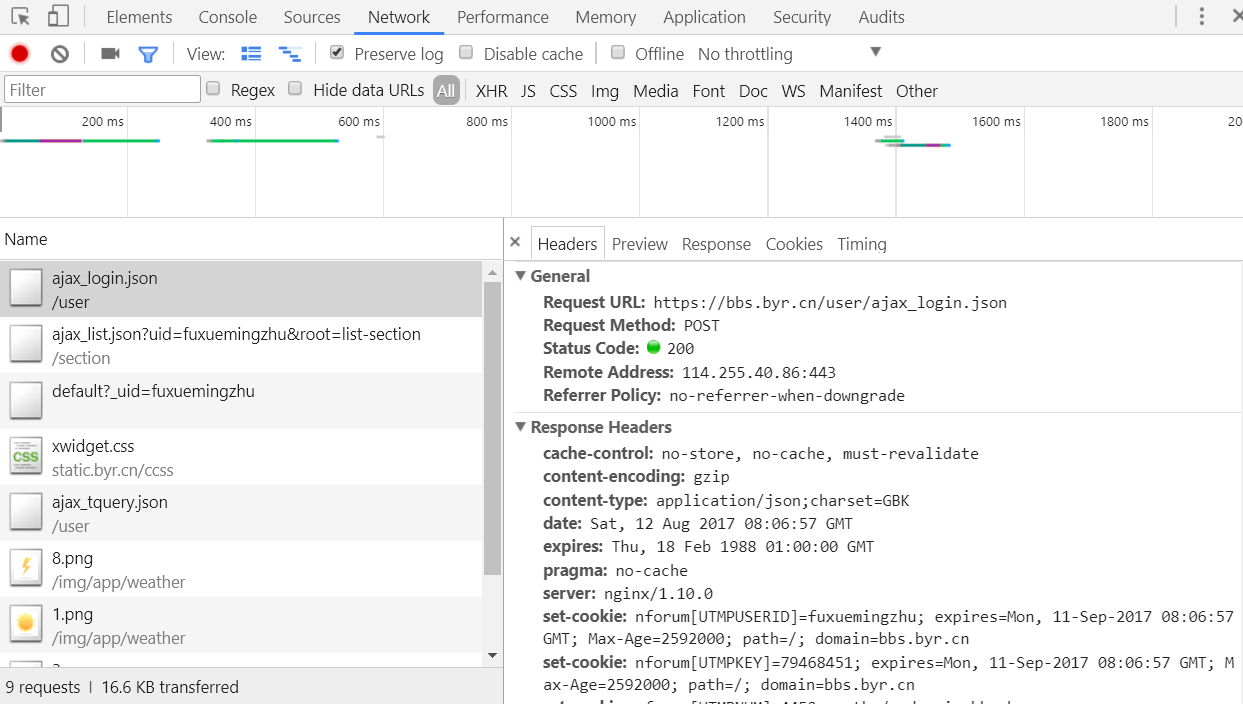The height and width of the screenshot is (704, 1243).
Task: Toggle the filter funnel icon
Action: 148,54
